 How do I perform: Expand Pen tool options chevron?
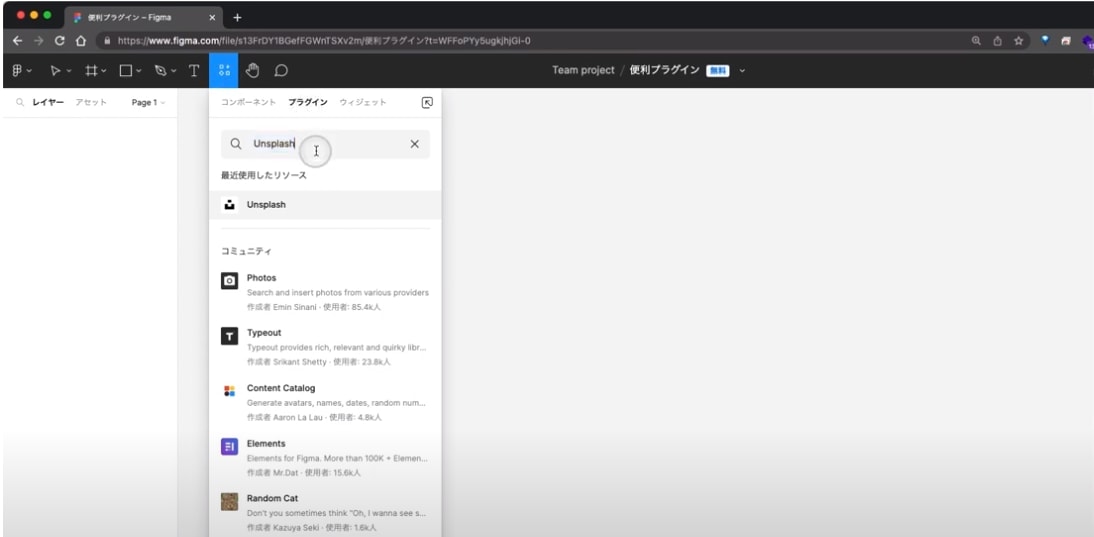[x=174, y=71]
